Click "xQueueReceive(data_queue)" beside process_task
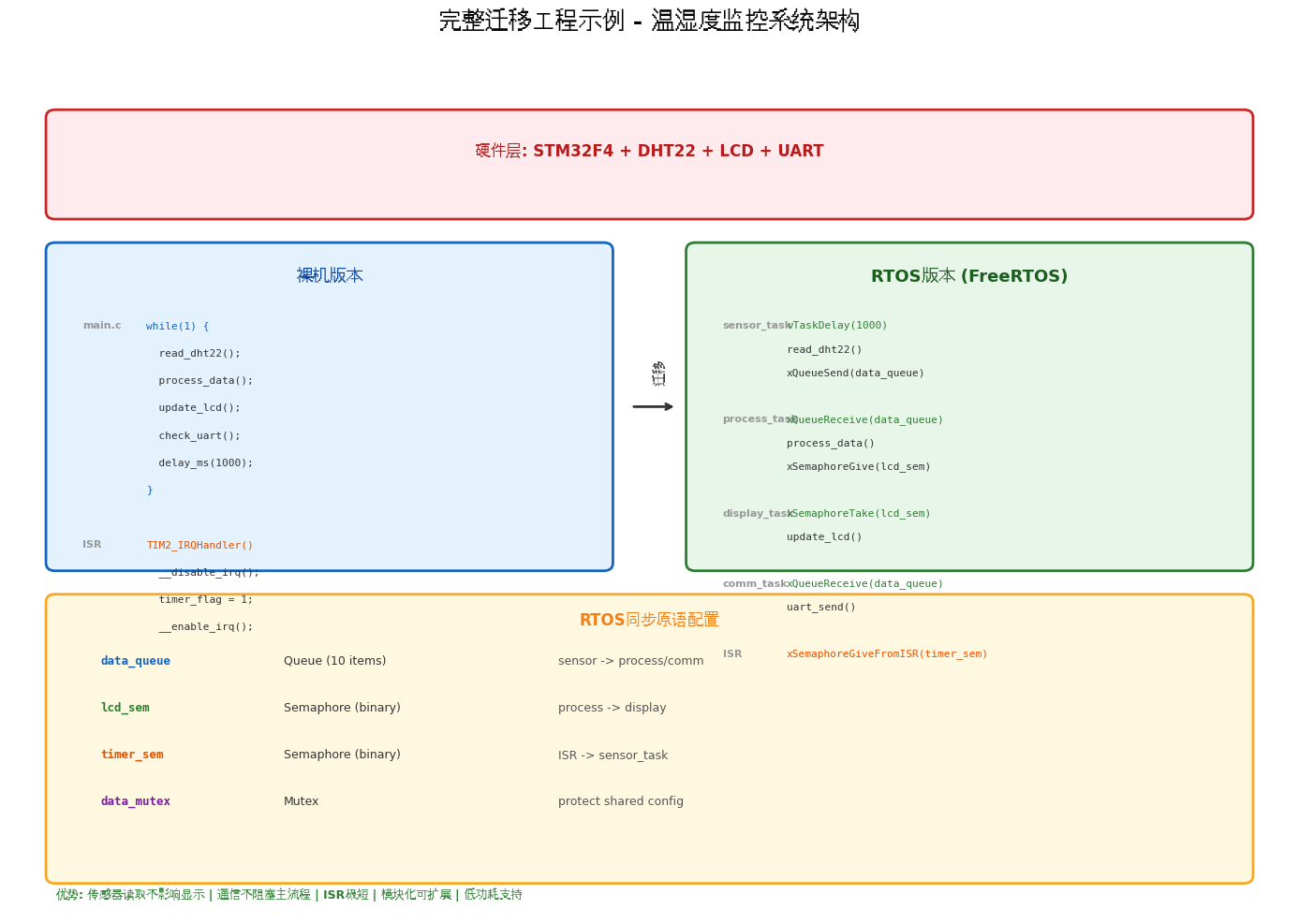Screen dimensions: 1299x924 865,419
